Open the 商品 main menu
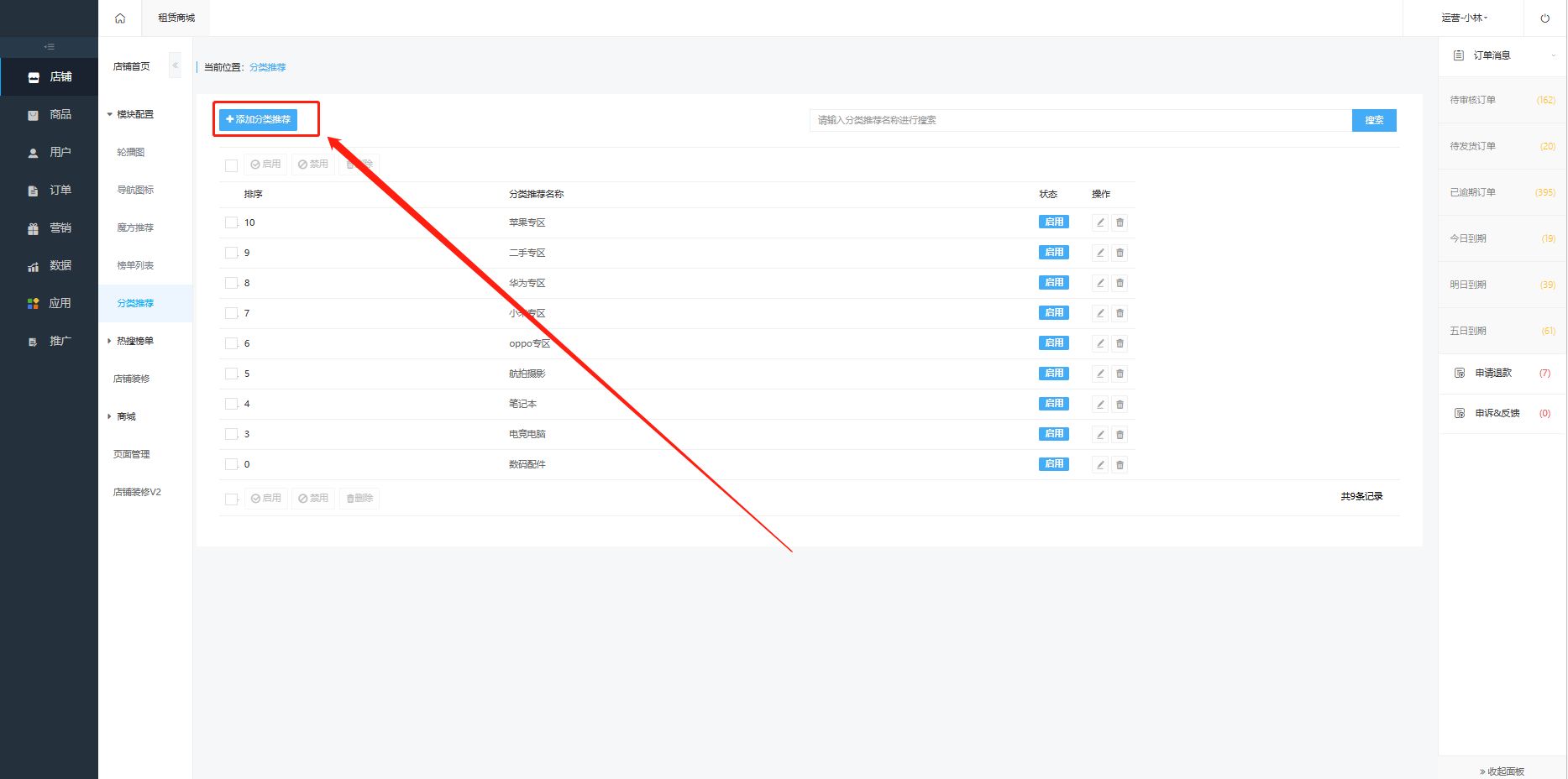The height and width of the screenshot is (779, 1568). (x=50, y=114)
